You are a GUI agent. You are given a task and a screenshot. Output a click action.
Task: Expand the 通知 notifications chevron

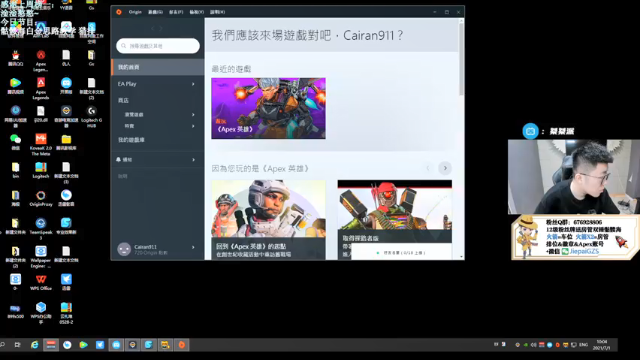pos(193,160)
